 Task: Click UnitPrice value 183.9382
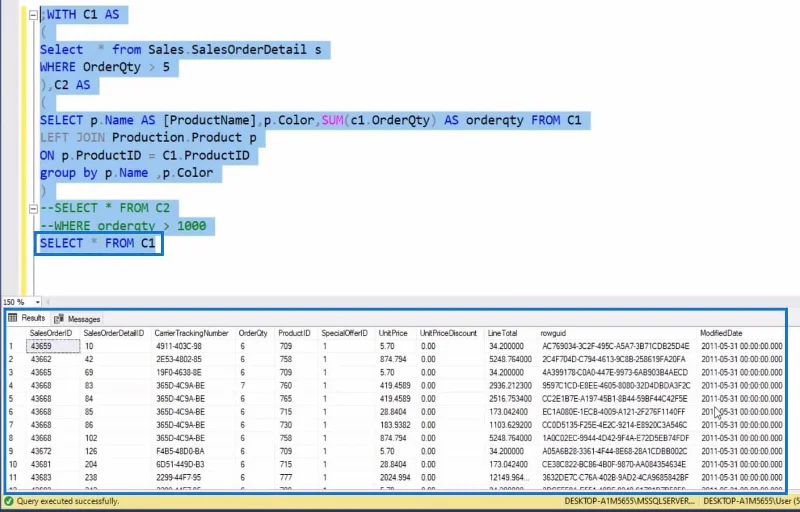point(395,425)
